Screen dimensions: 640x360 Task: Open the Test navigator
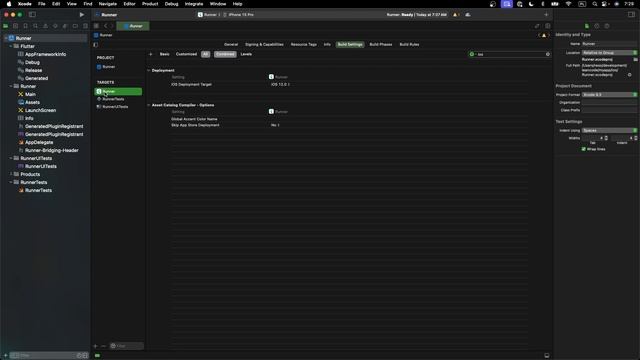click(x=55, y=26)
